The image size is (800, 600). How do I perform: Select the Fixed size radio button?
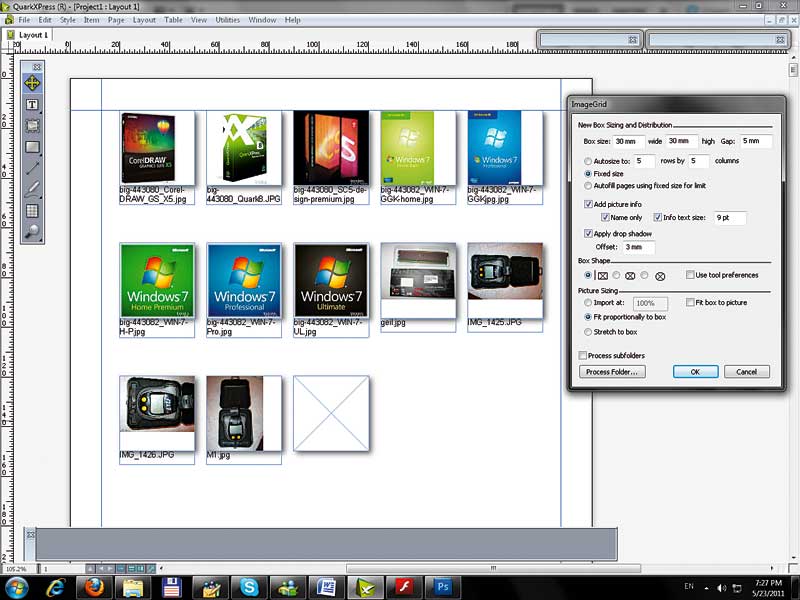click(588, 173)
